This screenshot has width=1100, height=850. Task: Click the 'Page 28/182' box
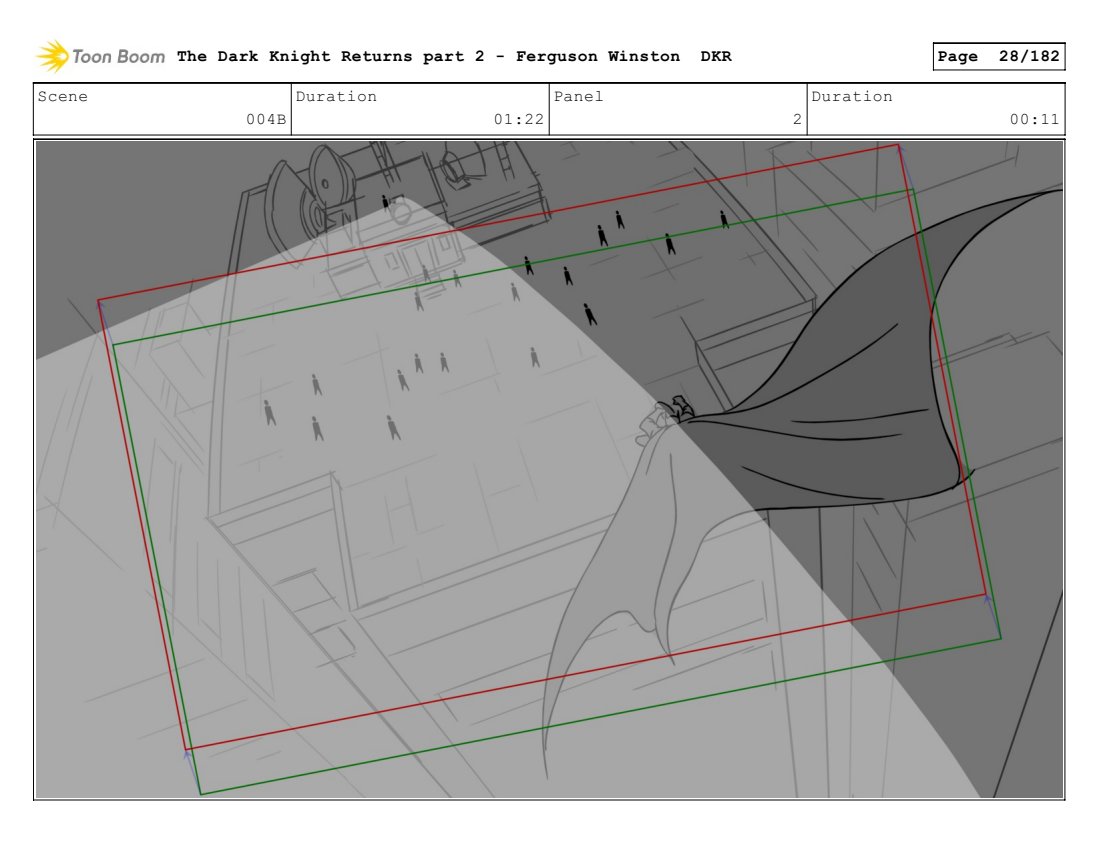(998, 56)
